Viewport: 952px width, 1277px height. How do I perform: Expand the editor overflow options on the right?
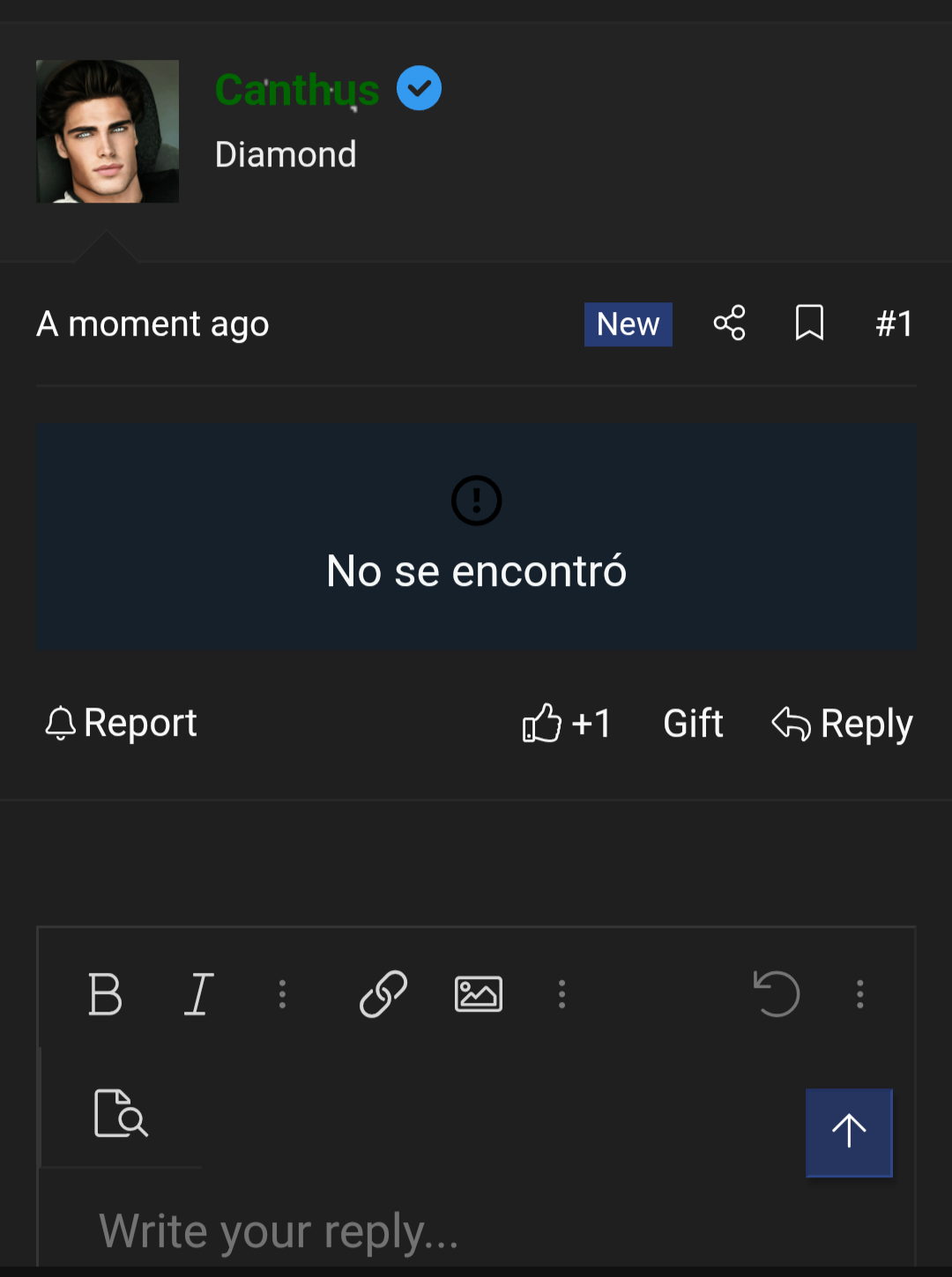point(859,994)
